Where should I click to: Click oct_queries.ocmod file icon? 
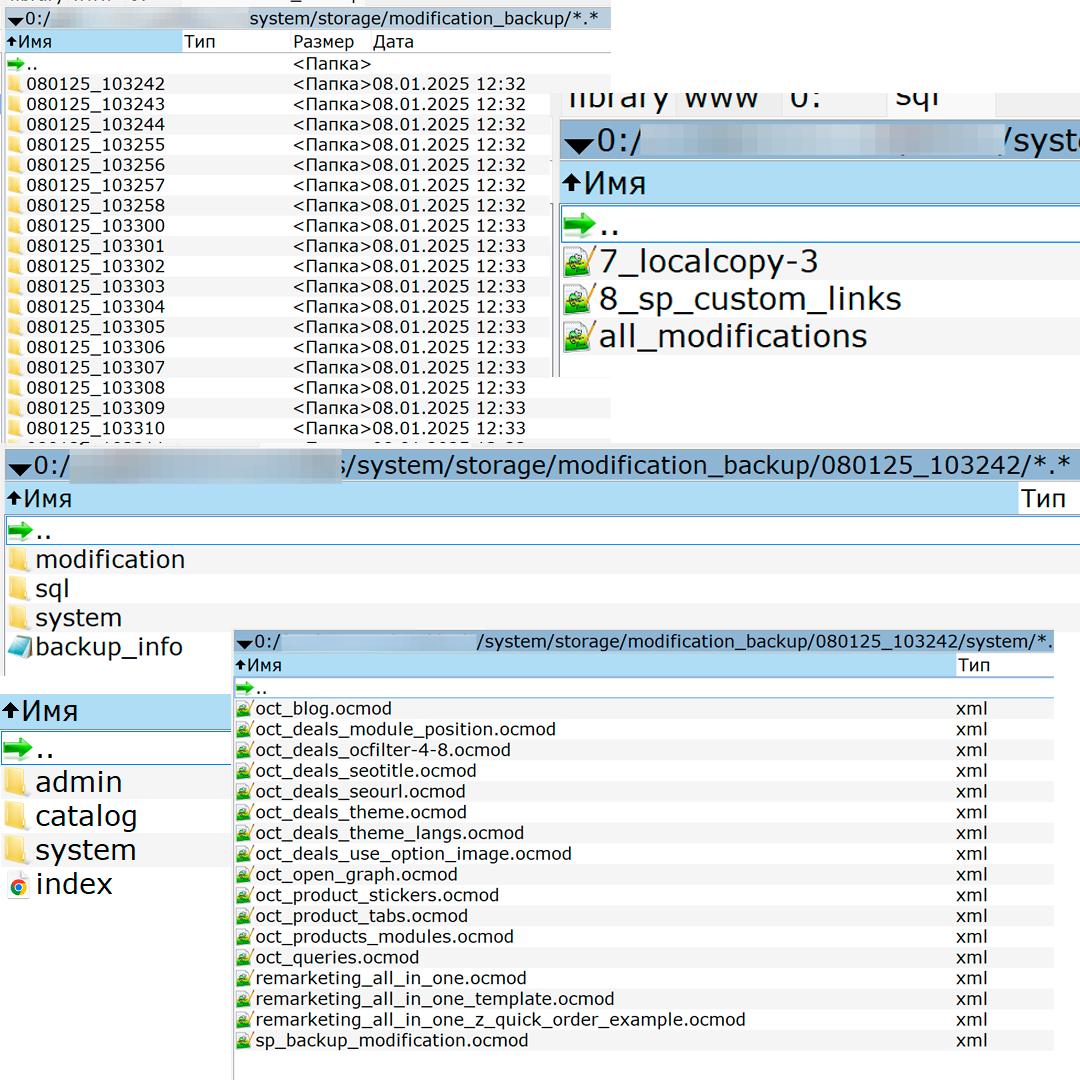(244, 958)
